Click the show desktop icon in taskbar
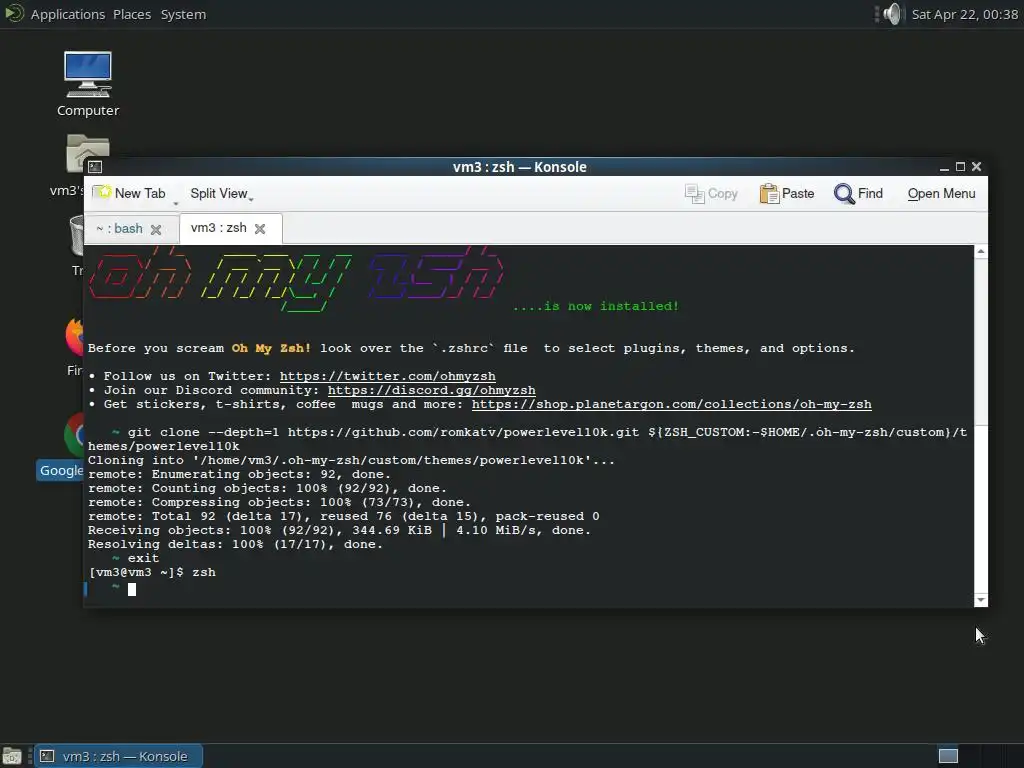The image size is (1024, 768). coord(12,756)
